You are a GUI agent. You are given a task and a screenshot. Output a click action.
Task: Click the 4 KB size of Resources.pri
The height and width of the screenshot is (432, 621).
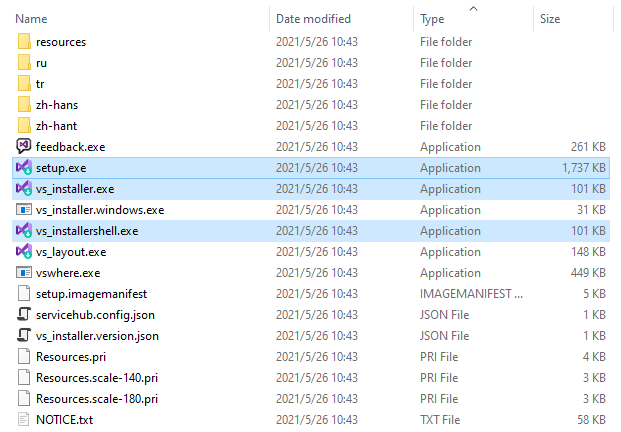pos(594,356)
